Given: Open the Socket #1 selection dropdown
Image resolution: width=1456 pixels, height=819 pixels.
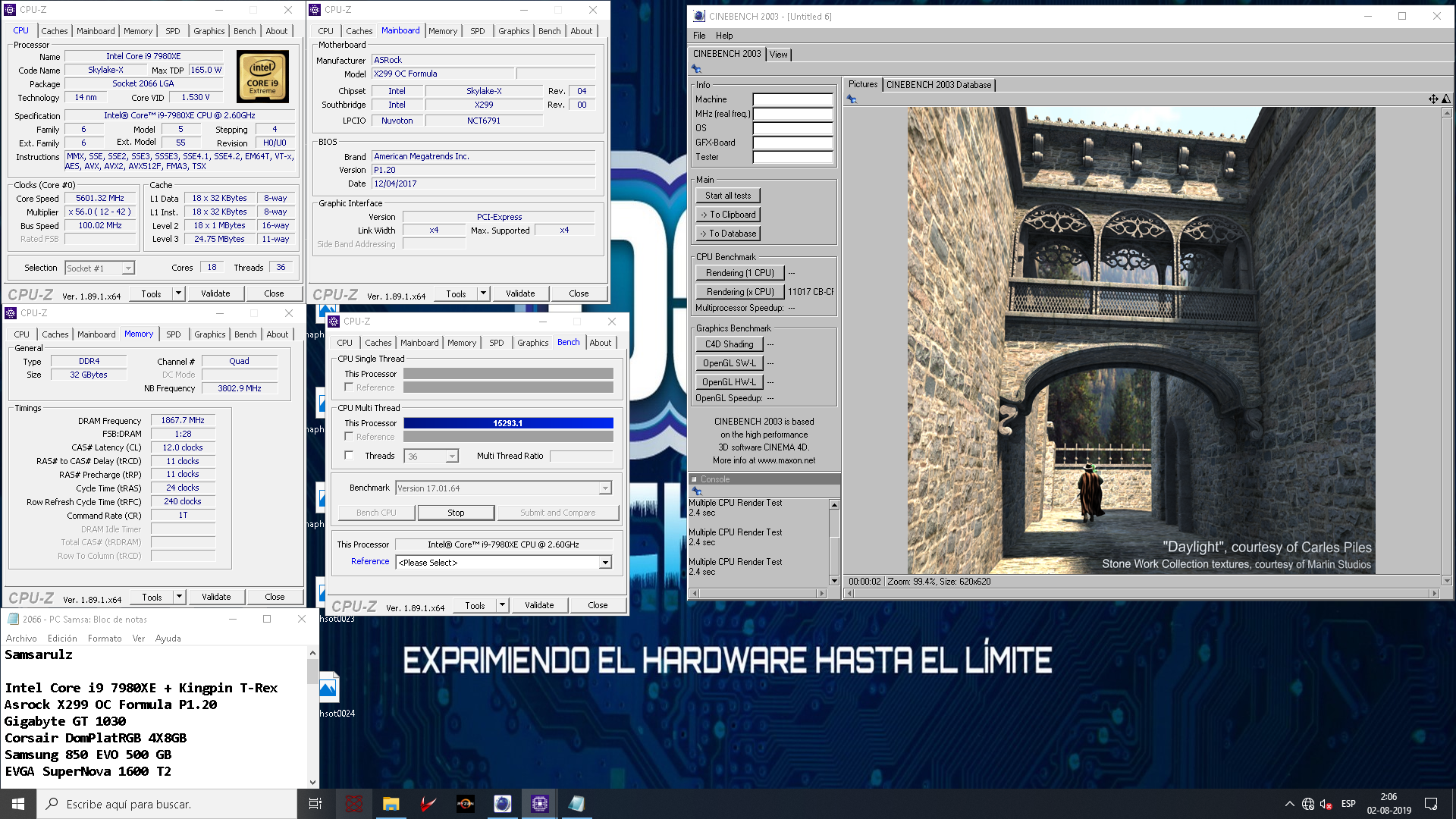Looking at the screenshot, I should point(128,268).
